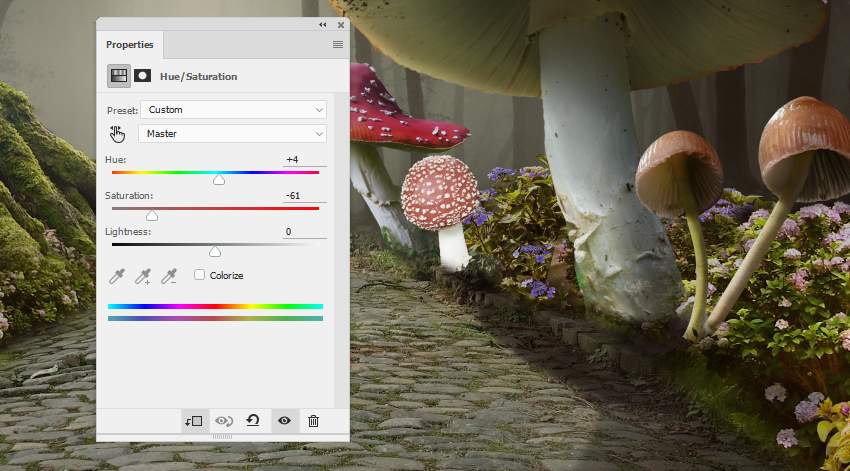The height and width of the screenshot is (471, 850).
Task: Click the lower color spectrum bar
Action: tap(215, 319)
